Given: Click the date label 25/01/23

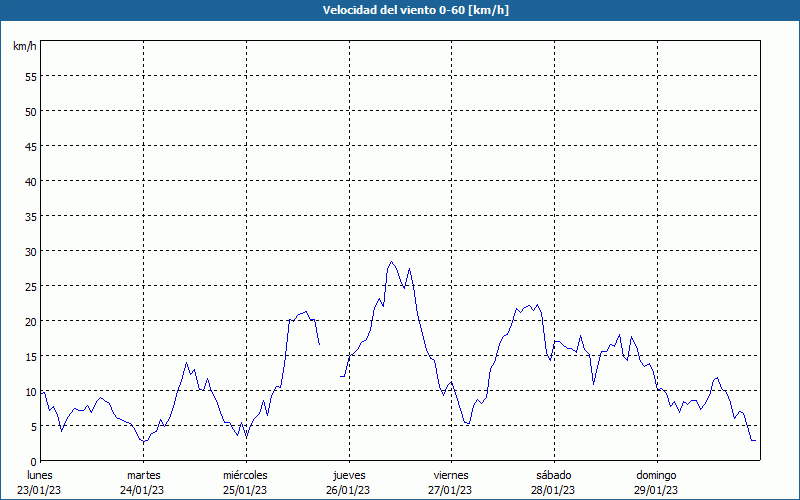Looking at the screenshot, I should tap(245, 490).
